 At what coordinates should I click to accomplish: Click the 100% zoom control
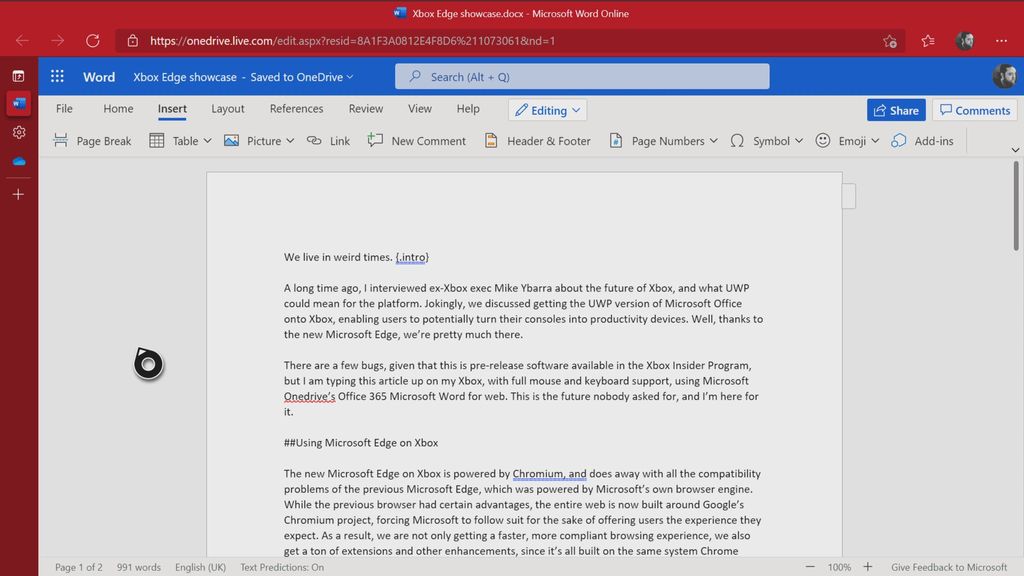click(x=838, y=566)
